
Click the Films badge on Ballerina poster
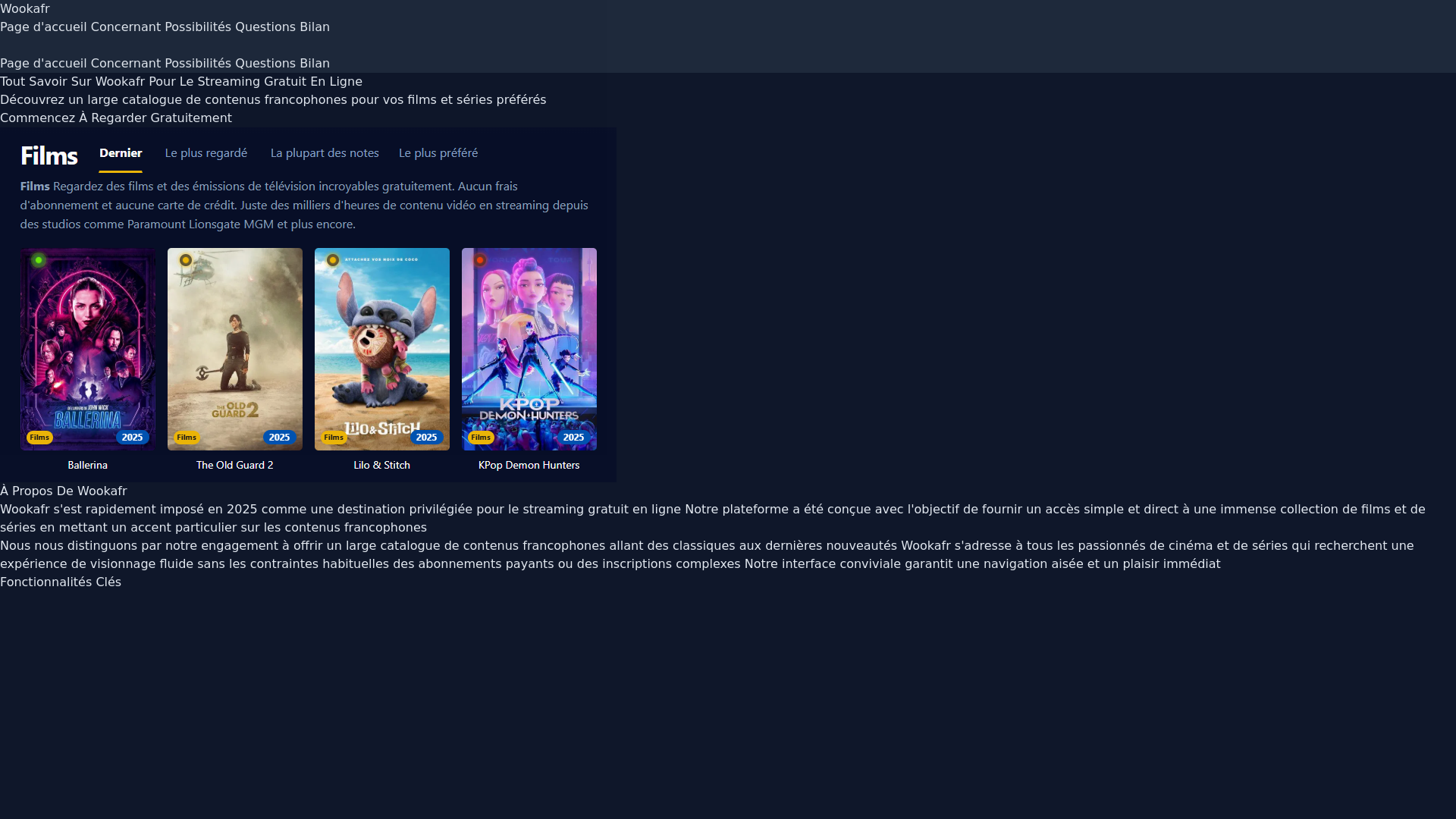point(39,438)
